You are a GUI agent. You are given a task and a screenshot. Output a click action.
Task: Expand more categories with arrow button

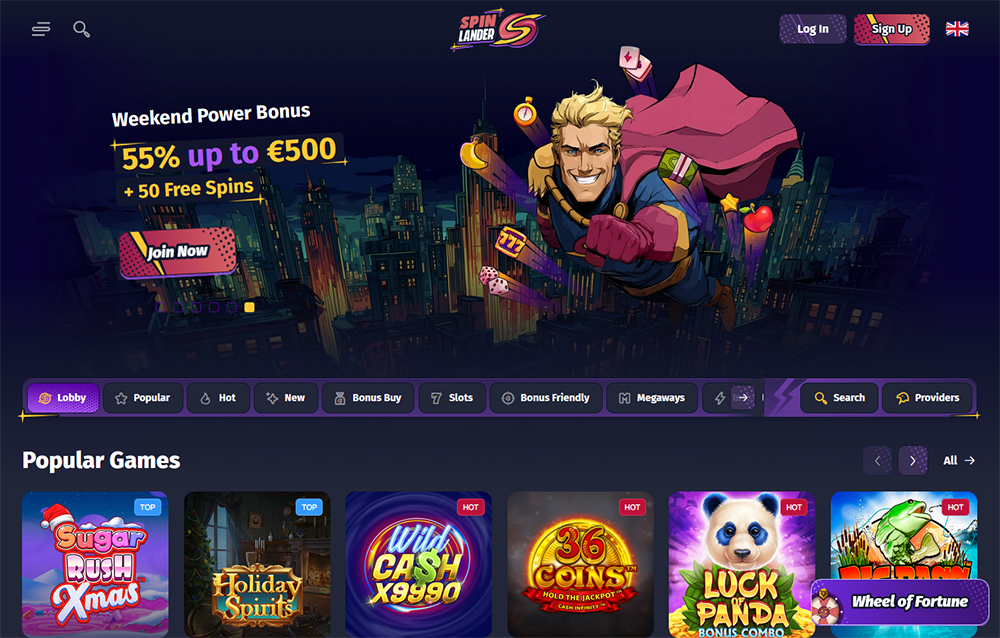pos(743,397)
